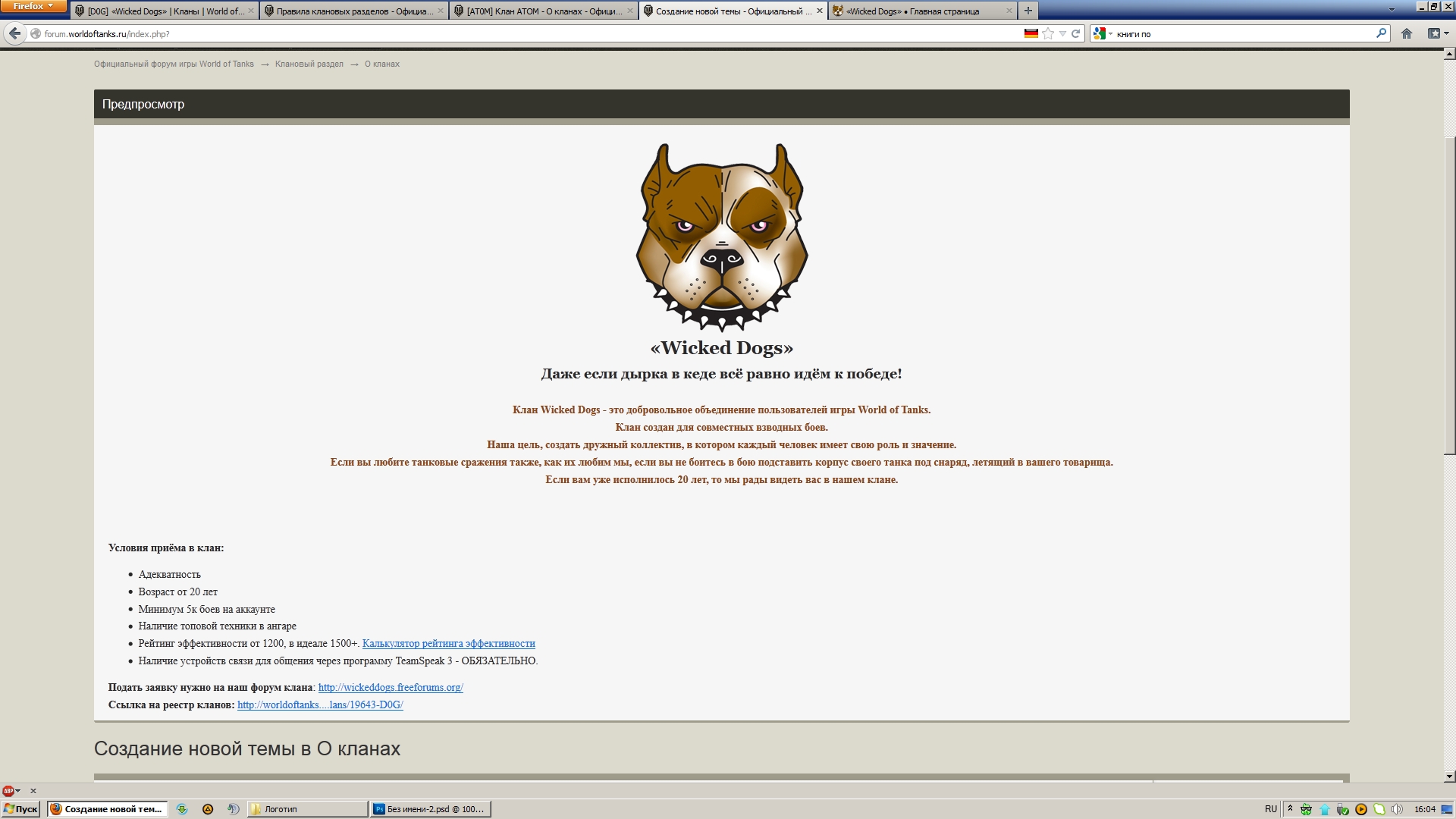Open the Firefox main menu dropdown
Viewport: 1456px width, 819px height.
[x=33, y=6]
